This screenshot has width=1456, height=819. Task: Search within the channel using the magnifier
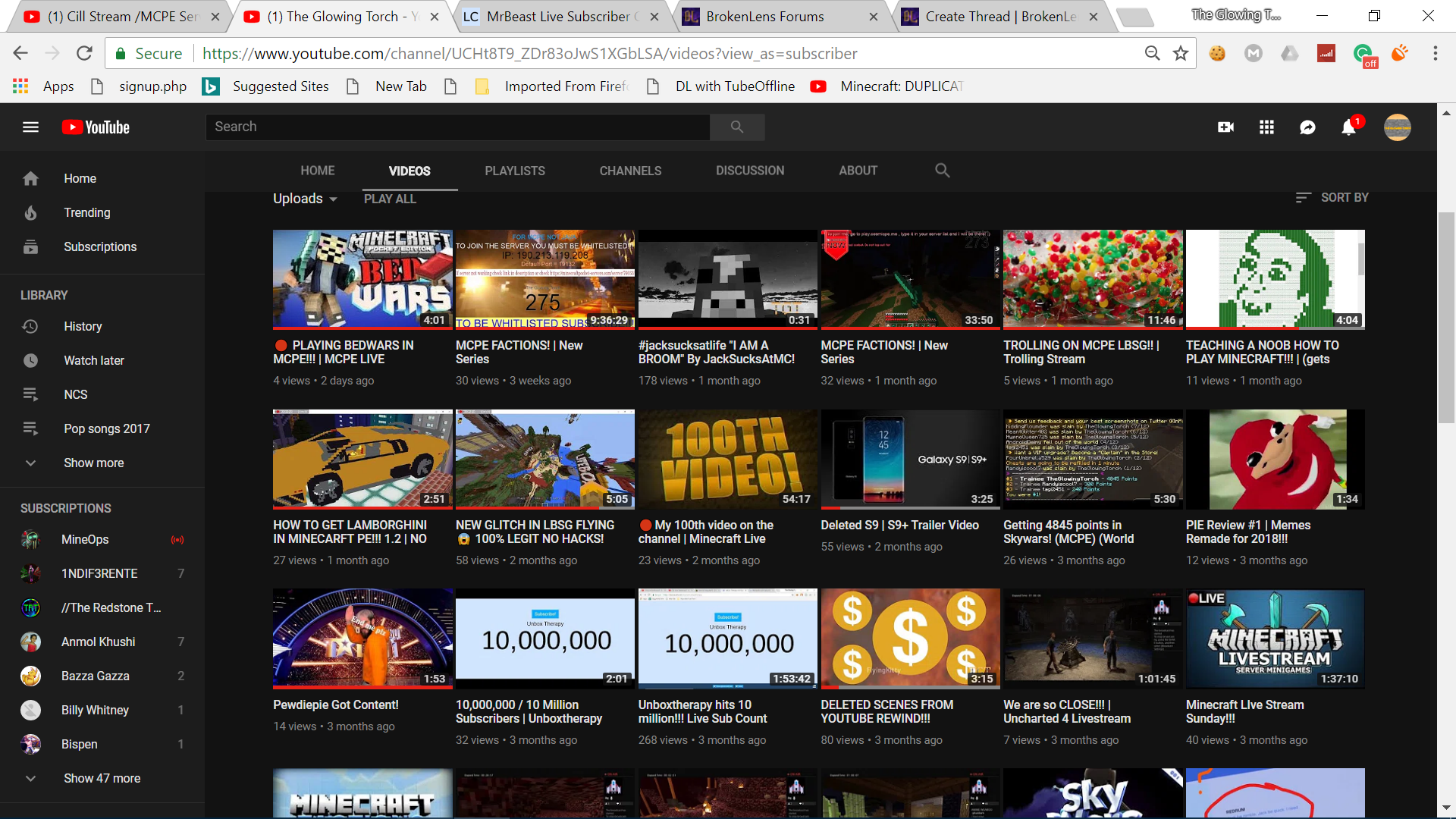click(x=942, y=171)
